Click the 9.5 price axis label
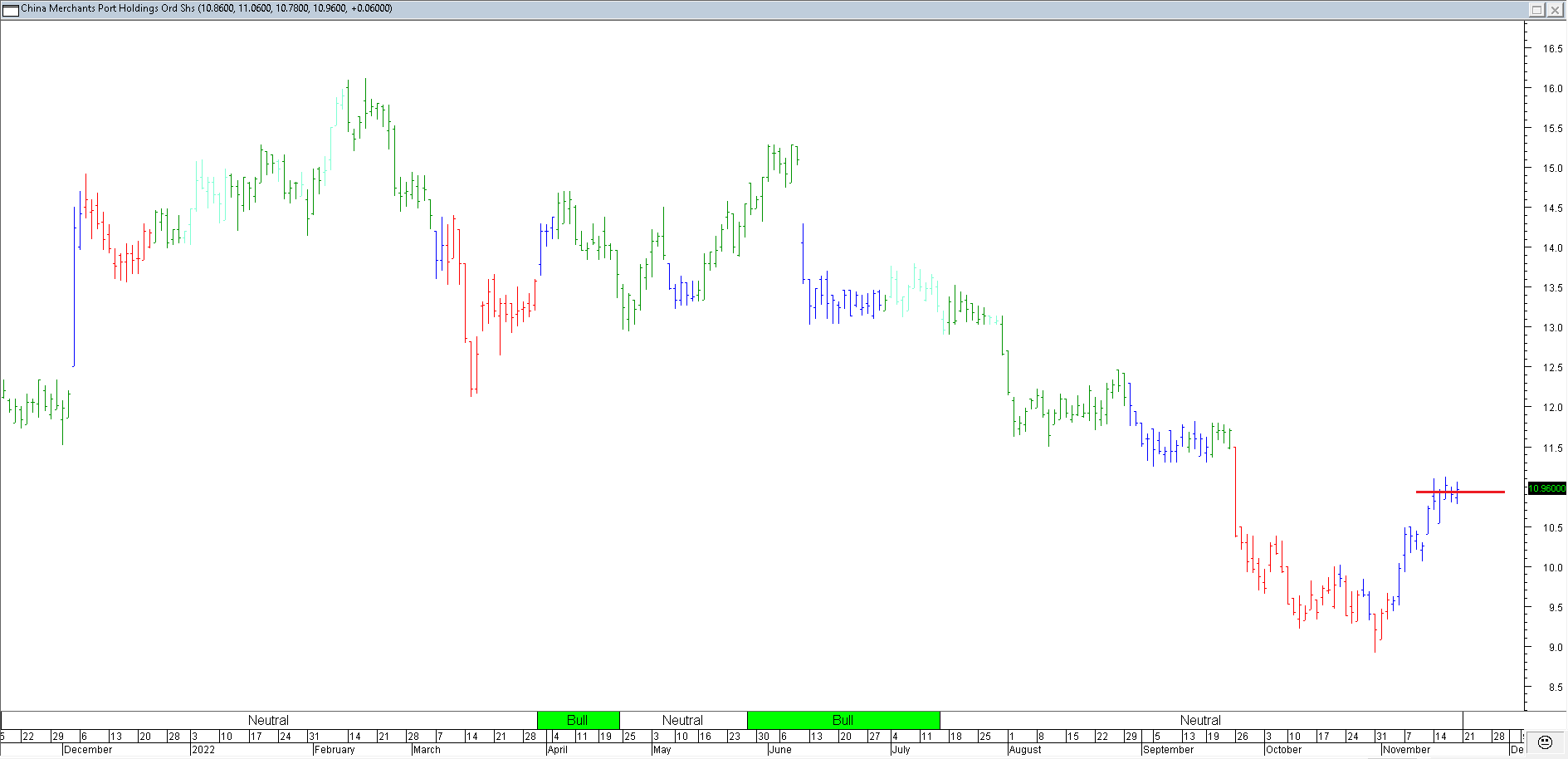 (x=1555, y=608)
